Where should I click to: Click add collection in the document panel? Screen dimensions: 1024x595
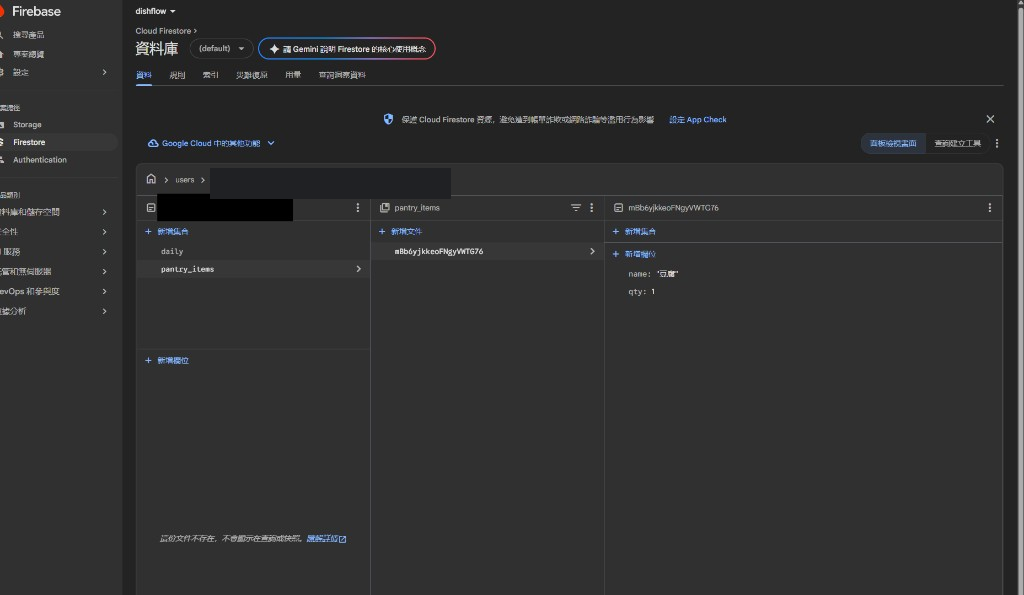[634, 231]
